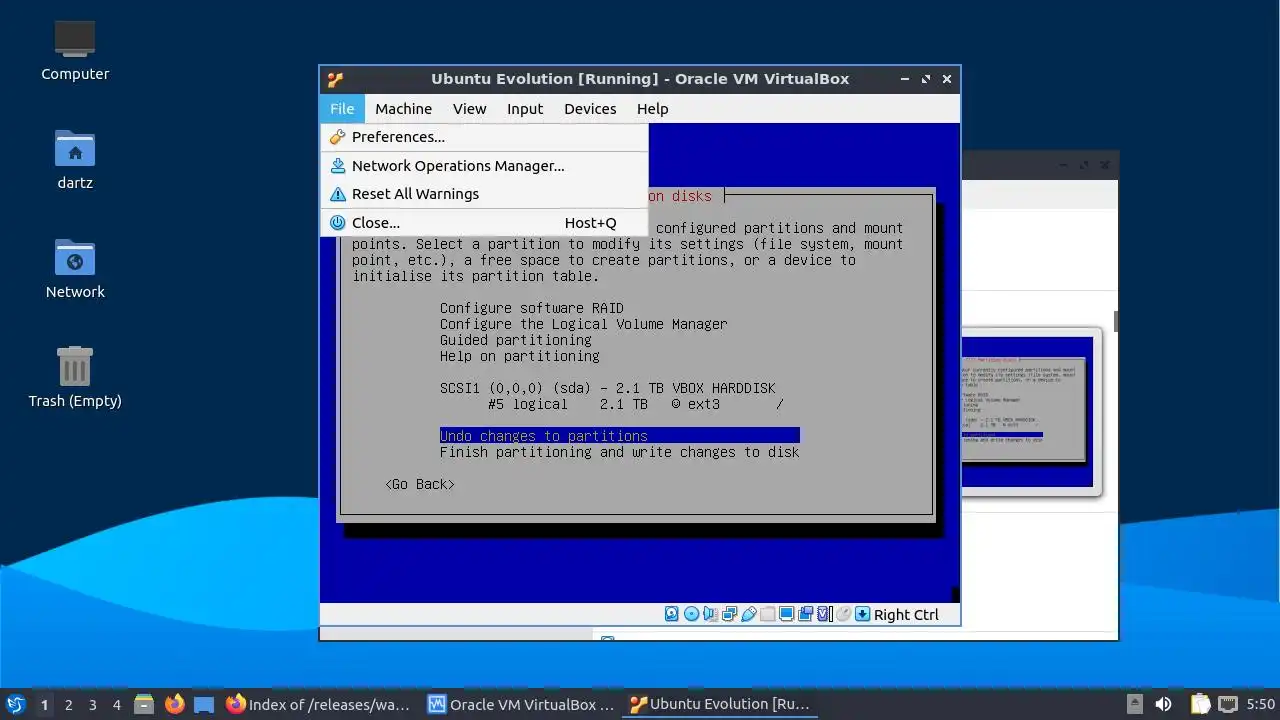Screen dimensions: 1280x720
Task: Select Configure the Logical Volume Manager
Action: [x=584, y=324]
